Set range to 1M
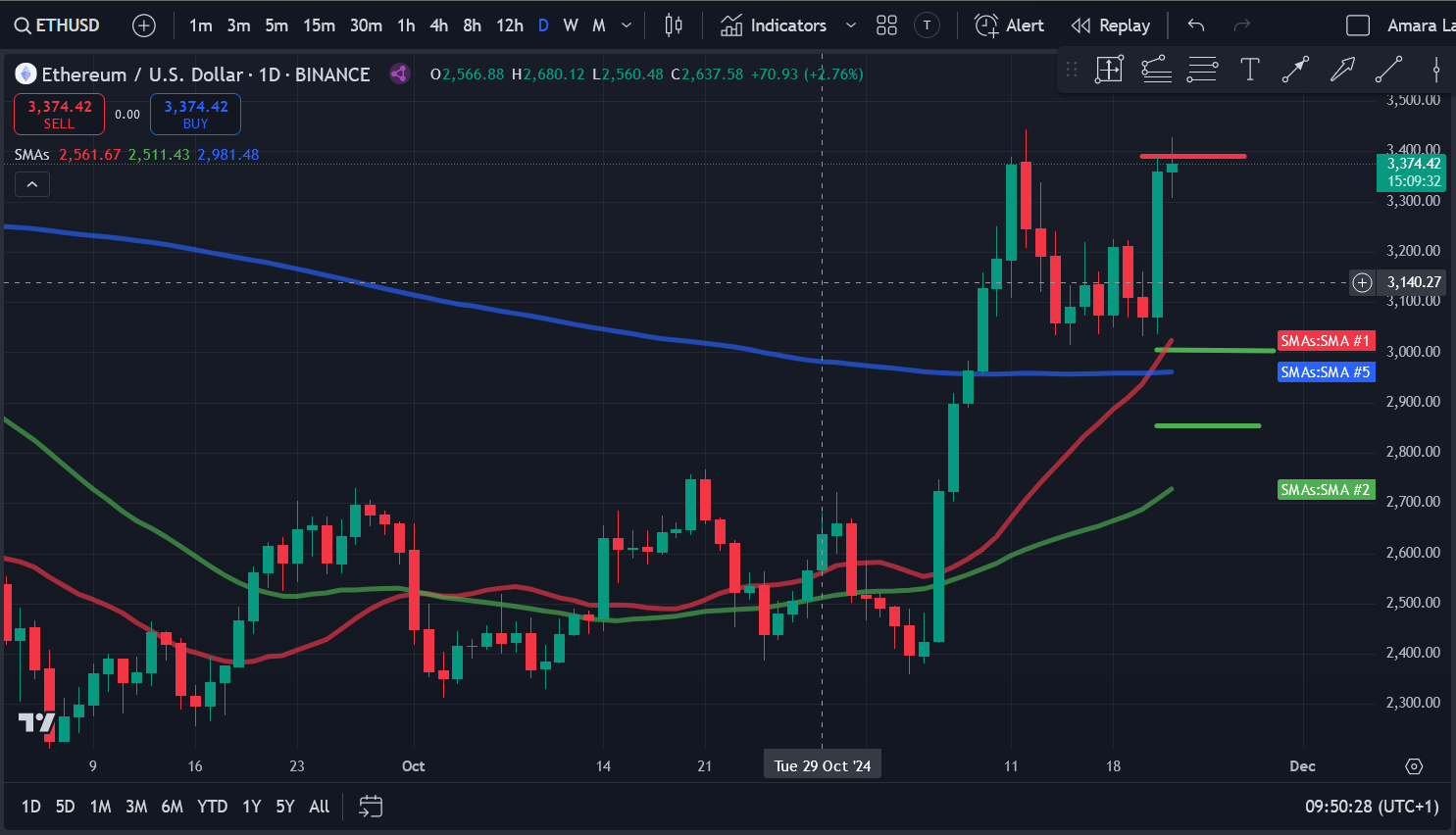The height and width of the screenshot is (835, 1456). [x=100, y=807]
